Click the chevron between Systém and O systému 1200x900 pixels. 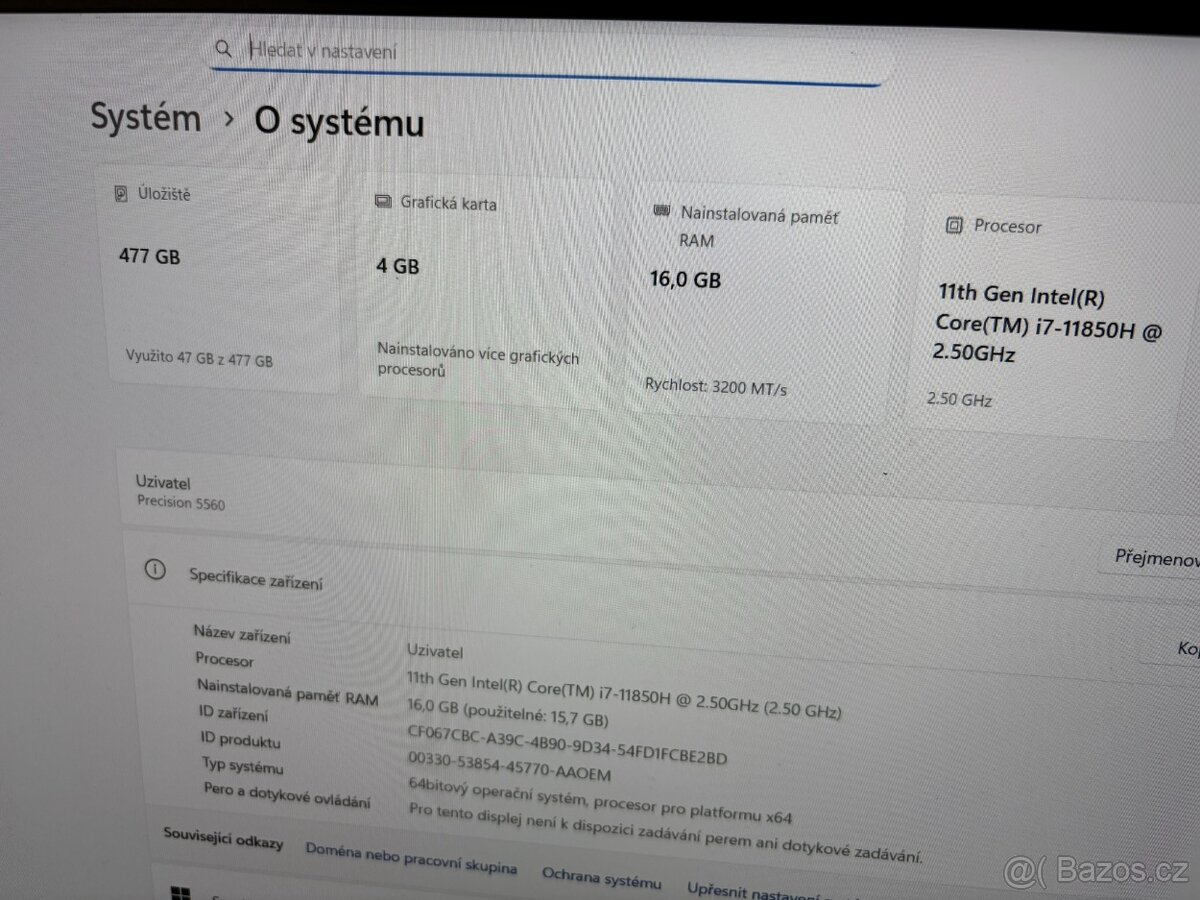(x=228, y=117)
